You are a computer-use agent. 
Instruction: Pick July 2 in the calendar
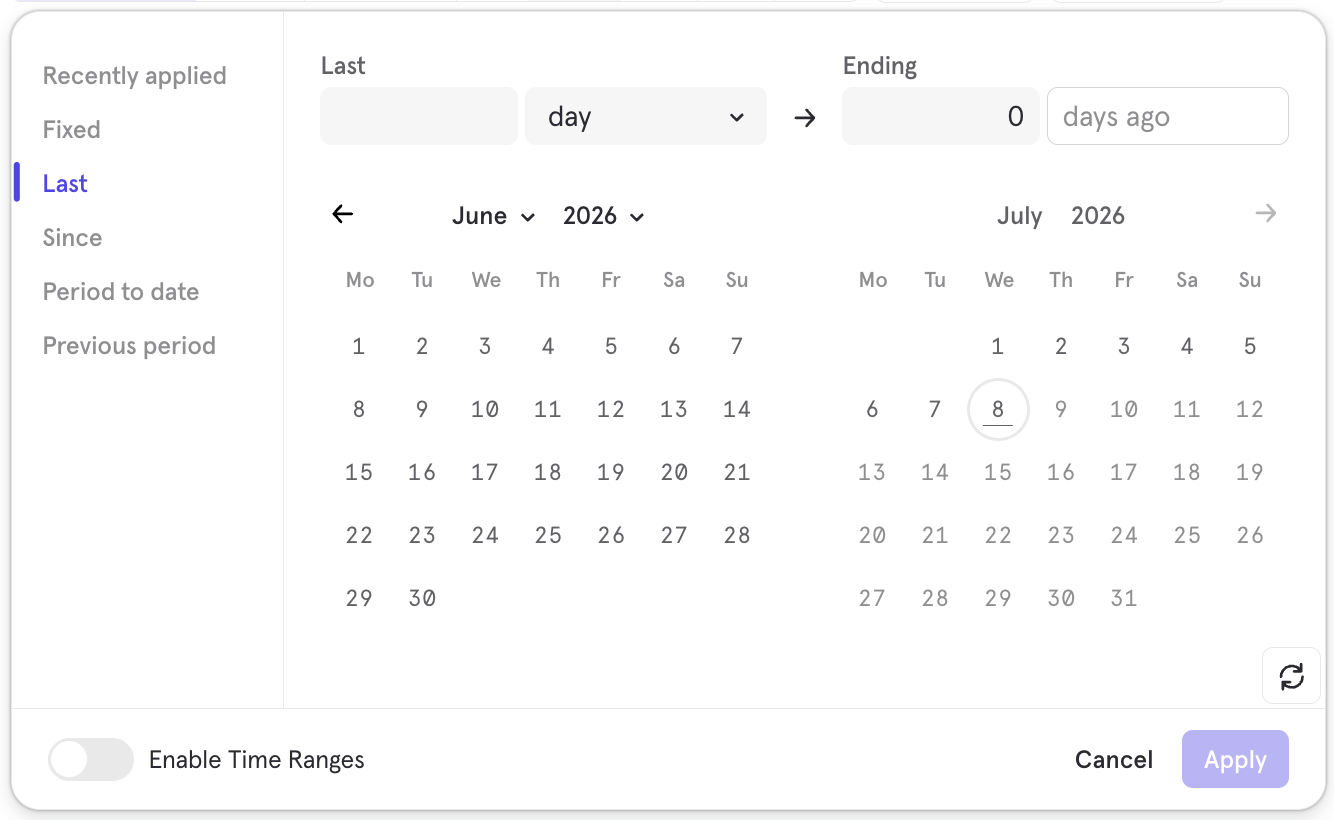point(1061,347)
